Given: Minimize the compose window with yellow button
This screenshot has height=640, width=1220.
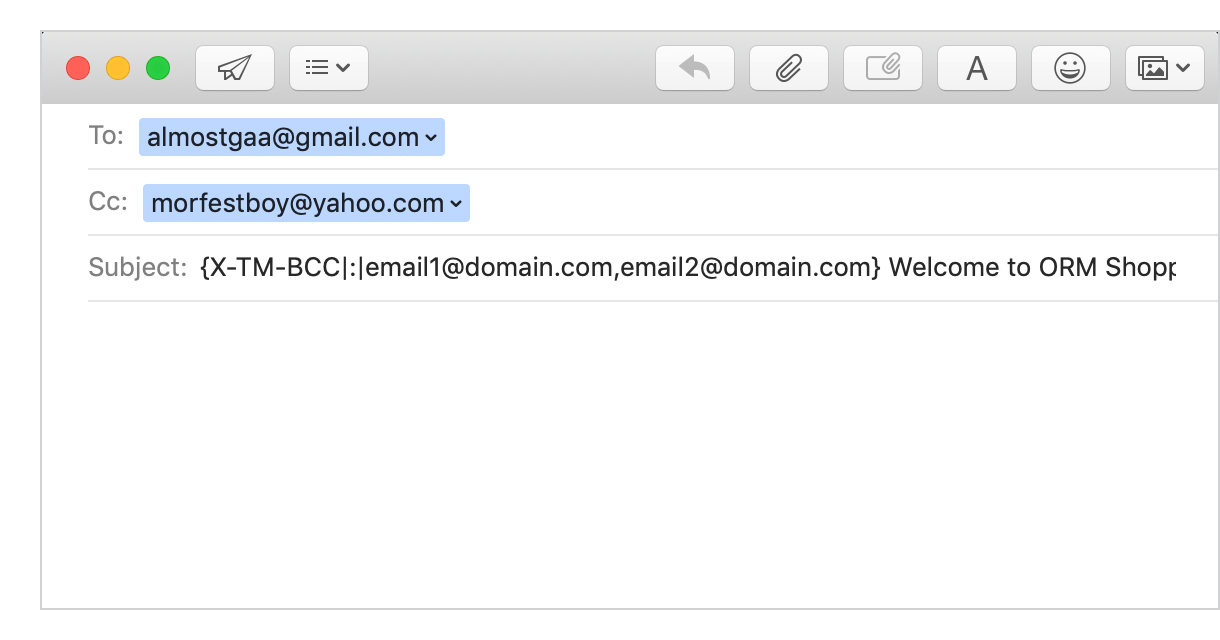Looking at the screenshot, I should 118,68.
